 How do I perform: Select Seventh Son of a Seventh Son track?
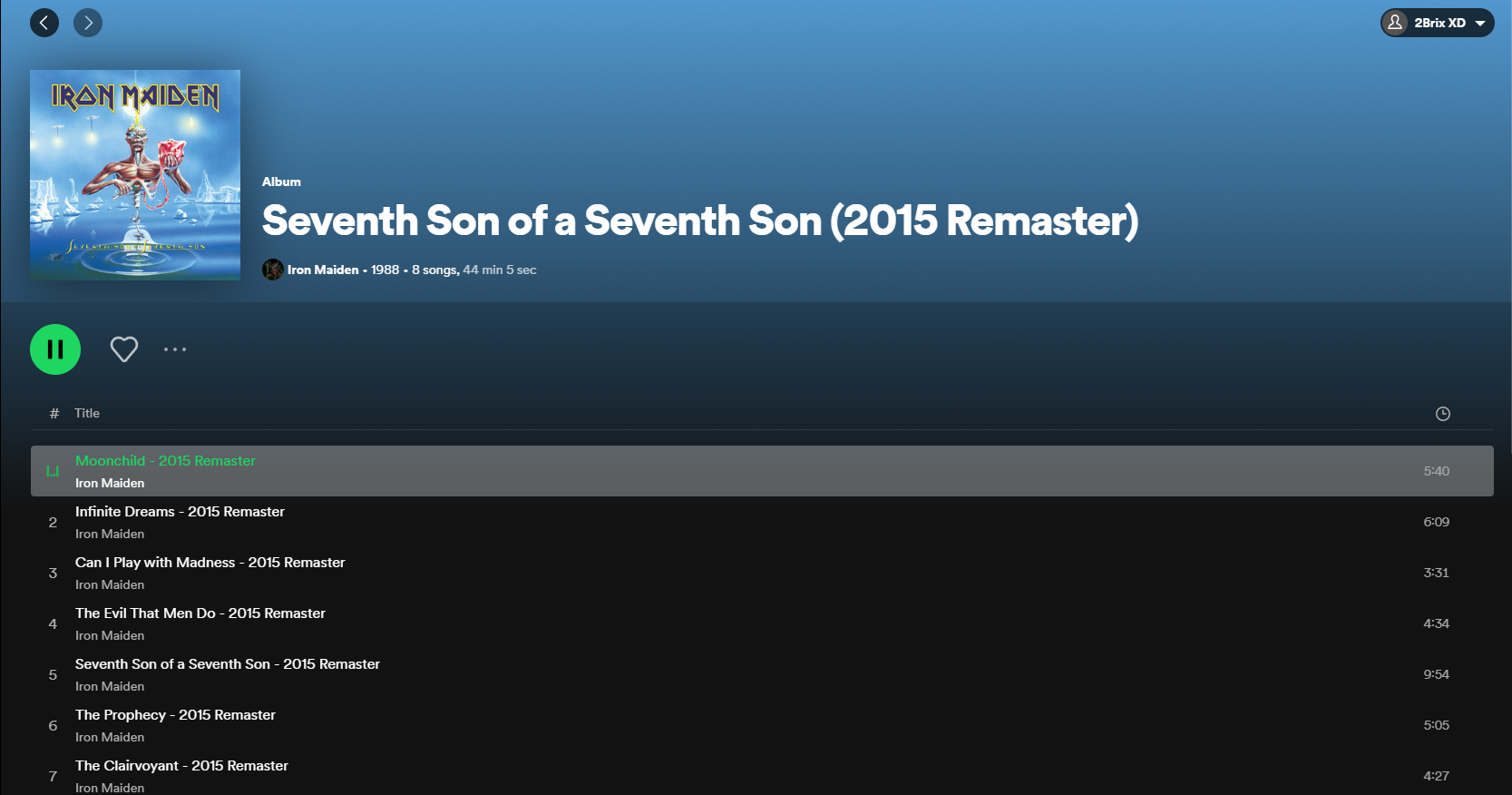pos(227,664)
